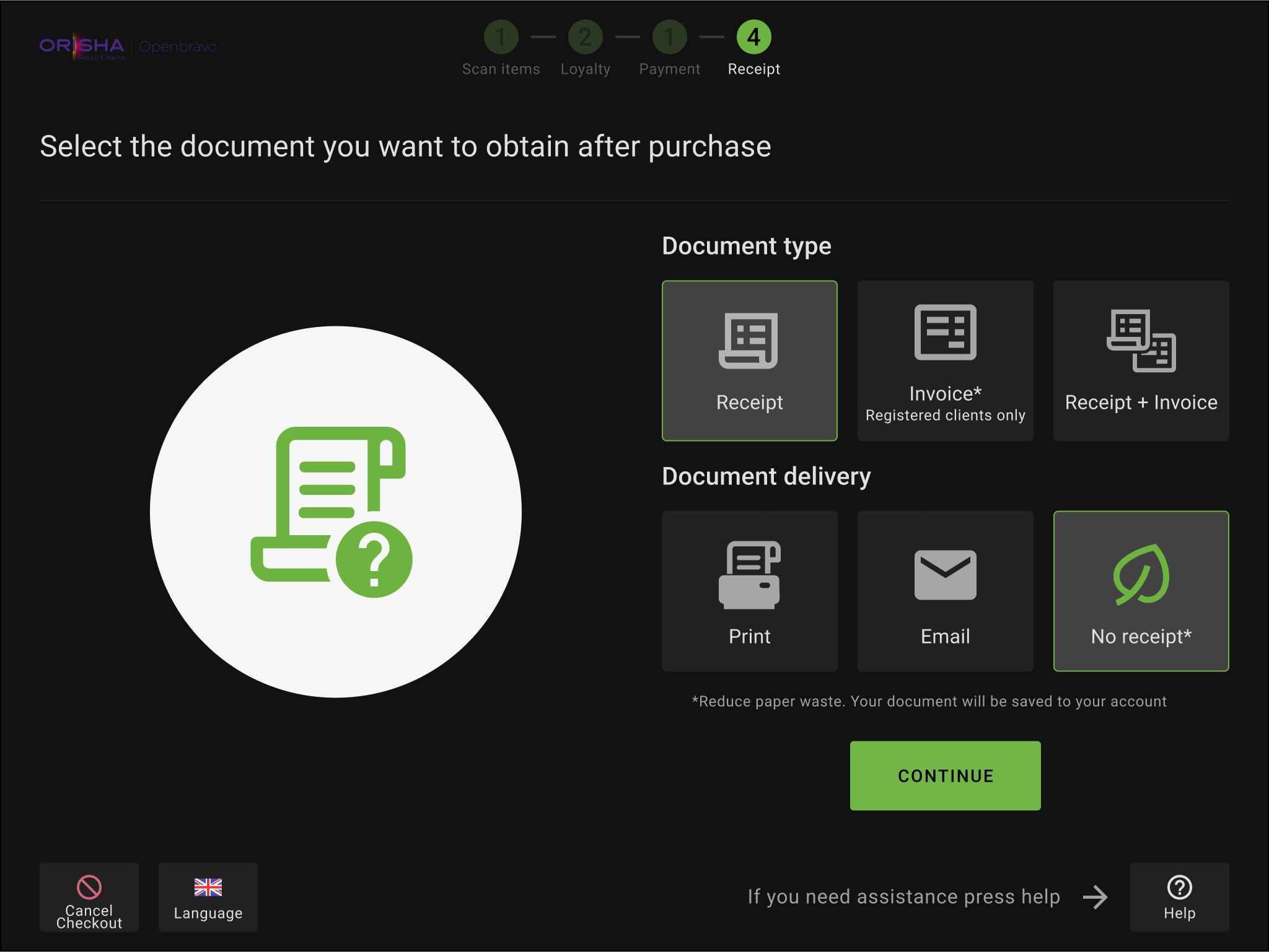The image size is (1269, 952).
Task: Click 'If you need assistance' arrow
Action: point(1095,897)
